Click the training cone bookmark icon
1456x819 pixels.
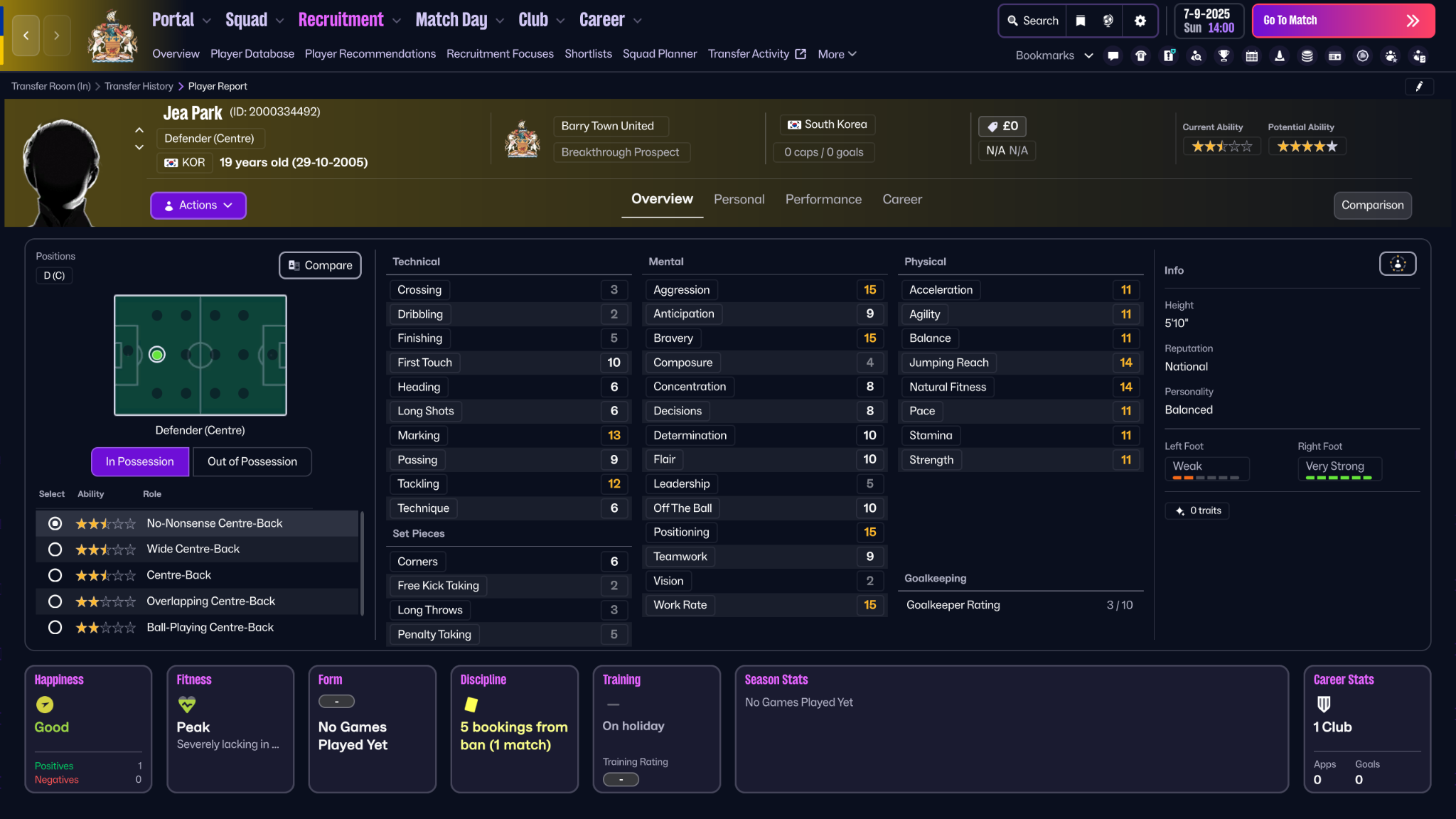(1279, 55)
